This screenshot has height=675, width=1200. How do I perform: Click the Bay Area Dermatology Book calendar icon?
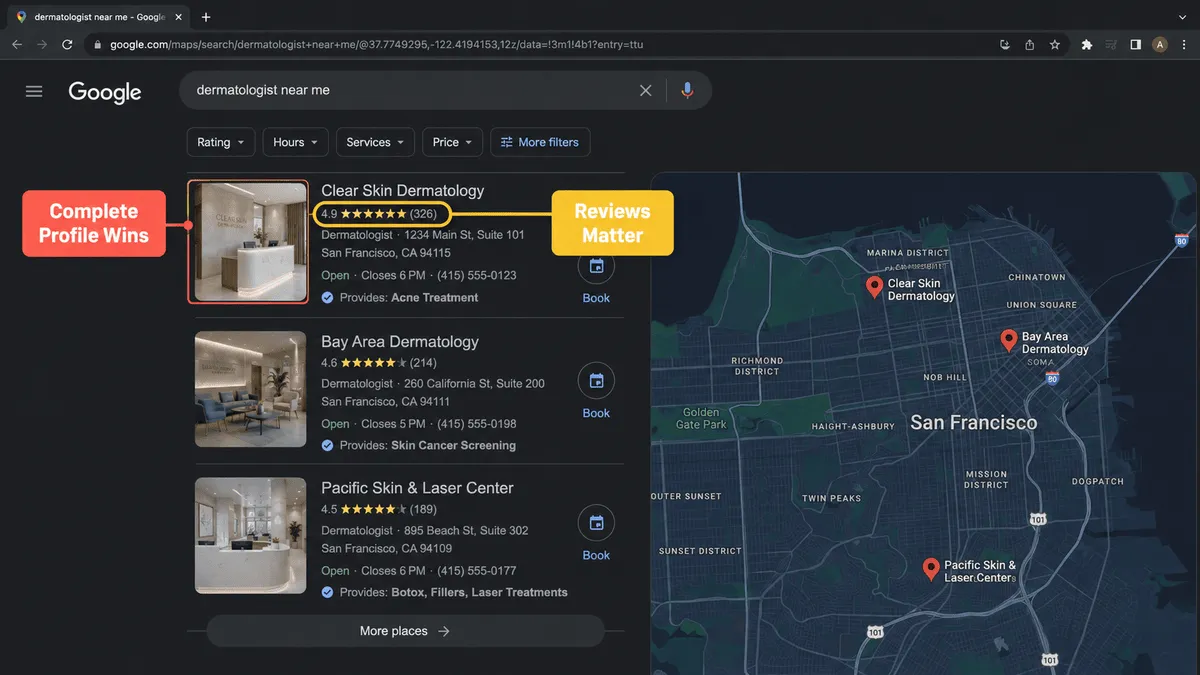(x=596, y=381)
